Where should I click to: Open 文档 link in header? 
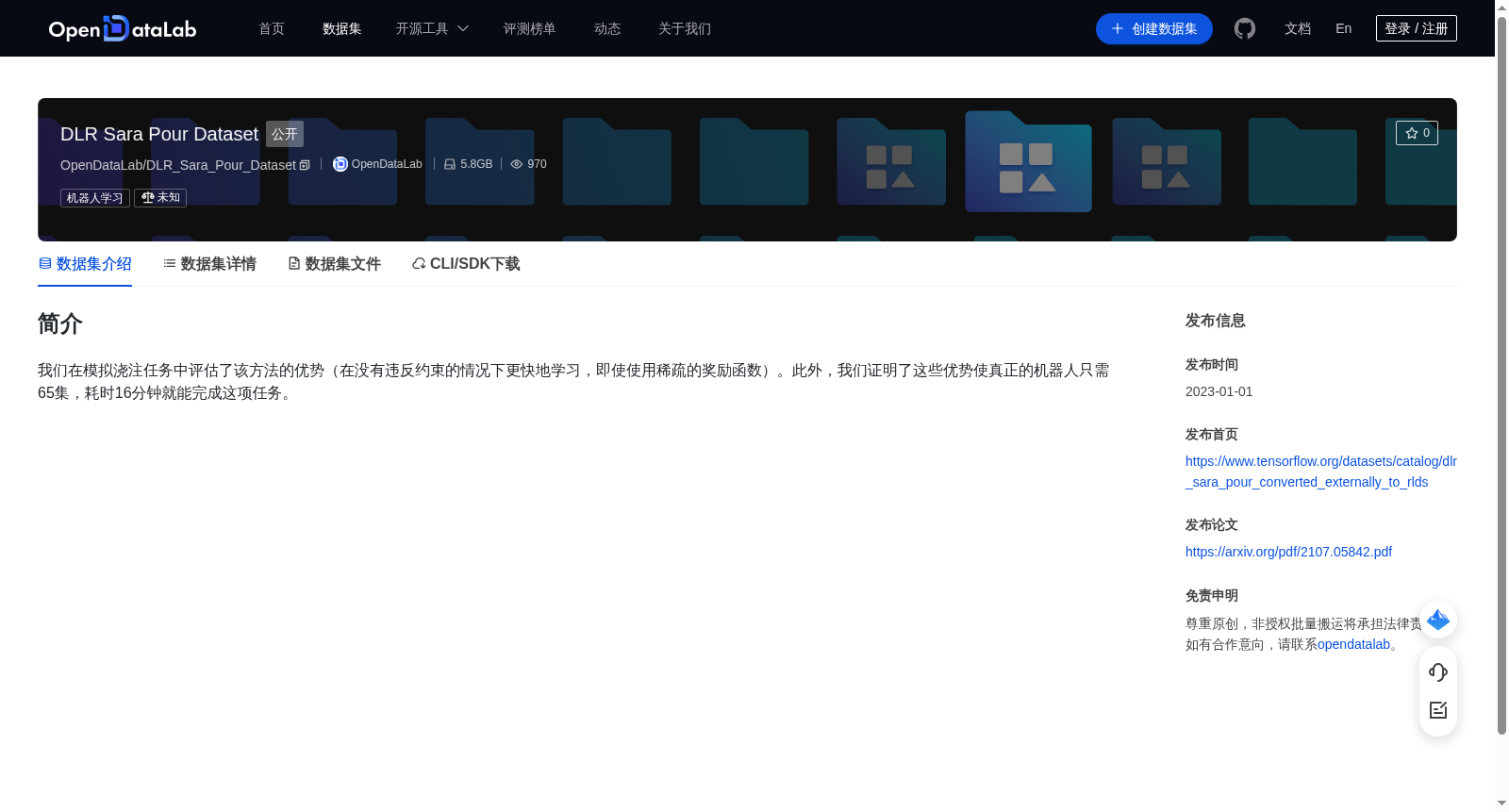coord(1298,29)
